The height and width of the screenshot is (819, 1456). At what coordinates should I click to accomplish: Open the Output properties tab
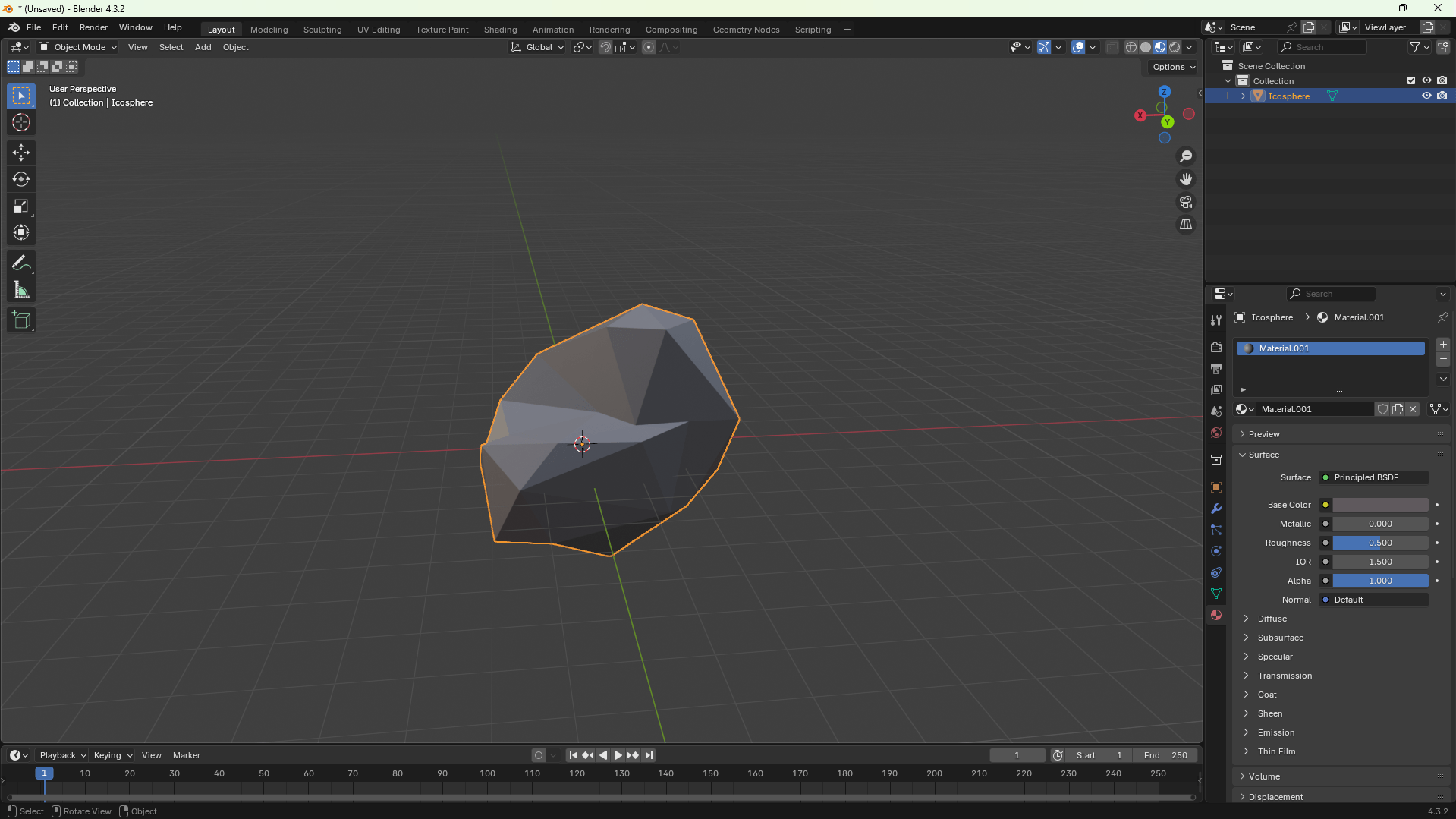pos(1216,369)
